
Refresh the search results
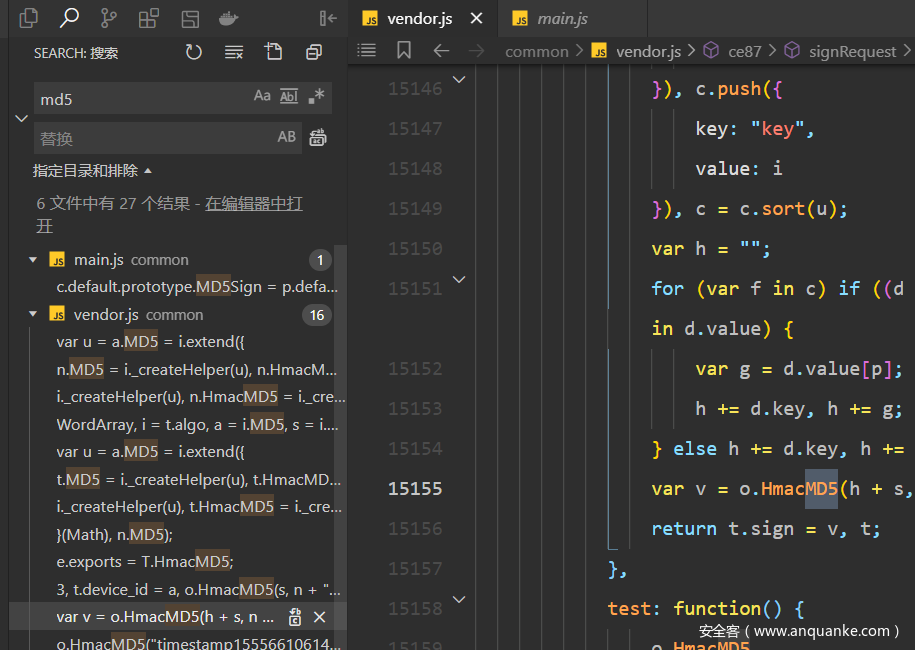tap(194, 52)
